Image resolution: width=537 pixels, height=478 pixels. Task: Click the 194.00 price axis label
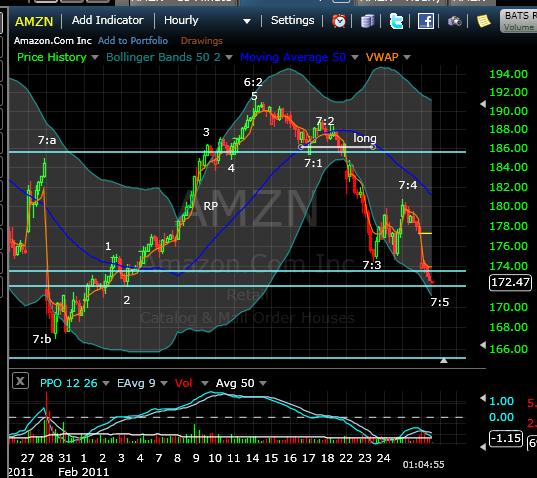pyautogui.click(x=509, y=74)
